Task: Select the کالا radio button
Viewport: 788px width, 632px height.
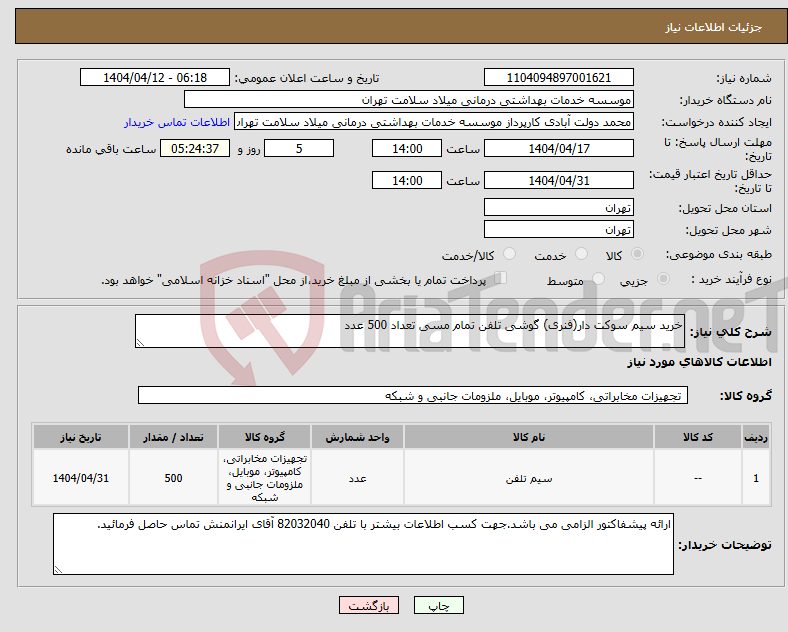Action: 637,254
